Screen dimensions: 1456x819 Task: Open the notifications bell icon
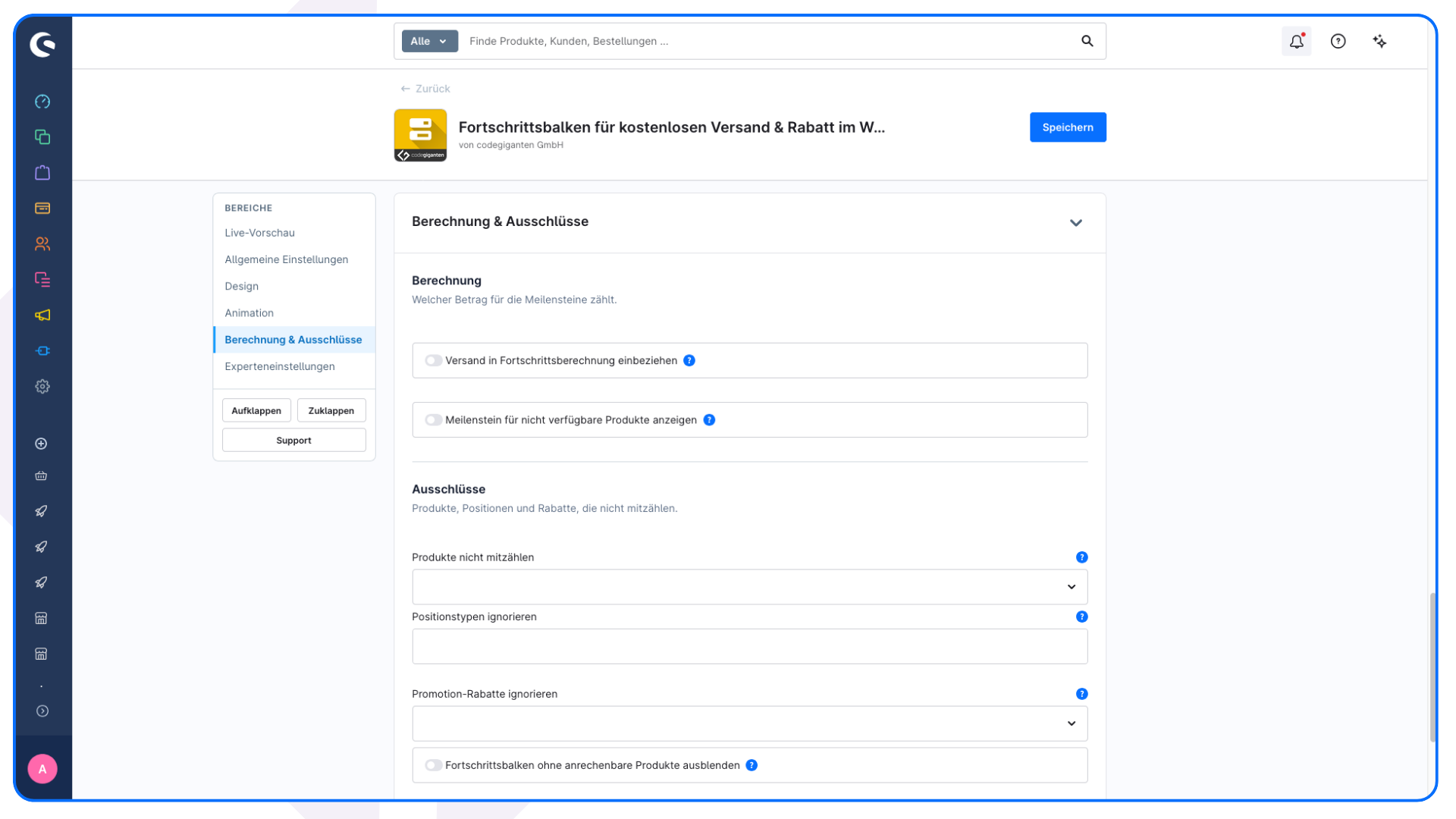[x=1297, y=41]
